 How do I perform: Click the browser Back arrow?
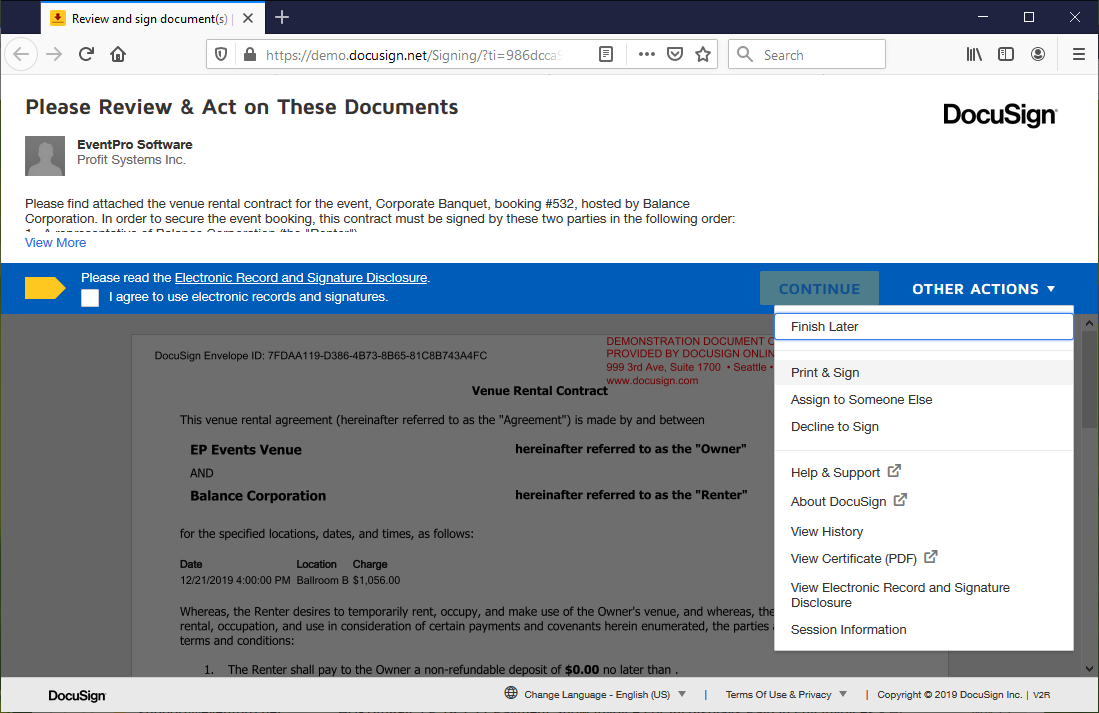click(x=21, y=54)
